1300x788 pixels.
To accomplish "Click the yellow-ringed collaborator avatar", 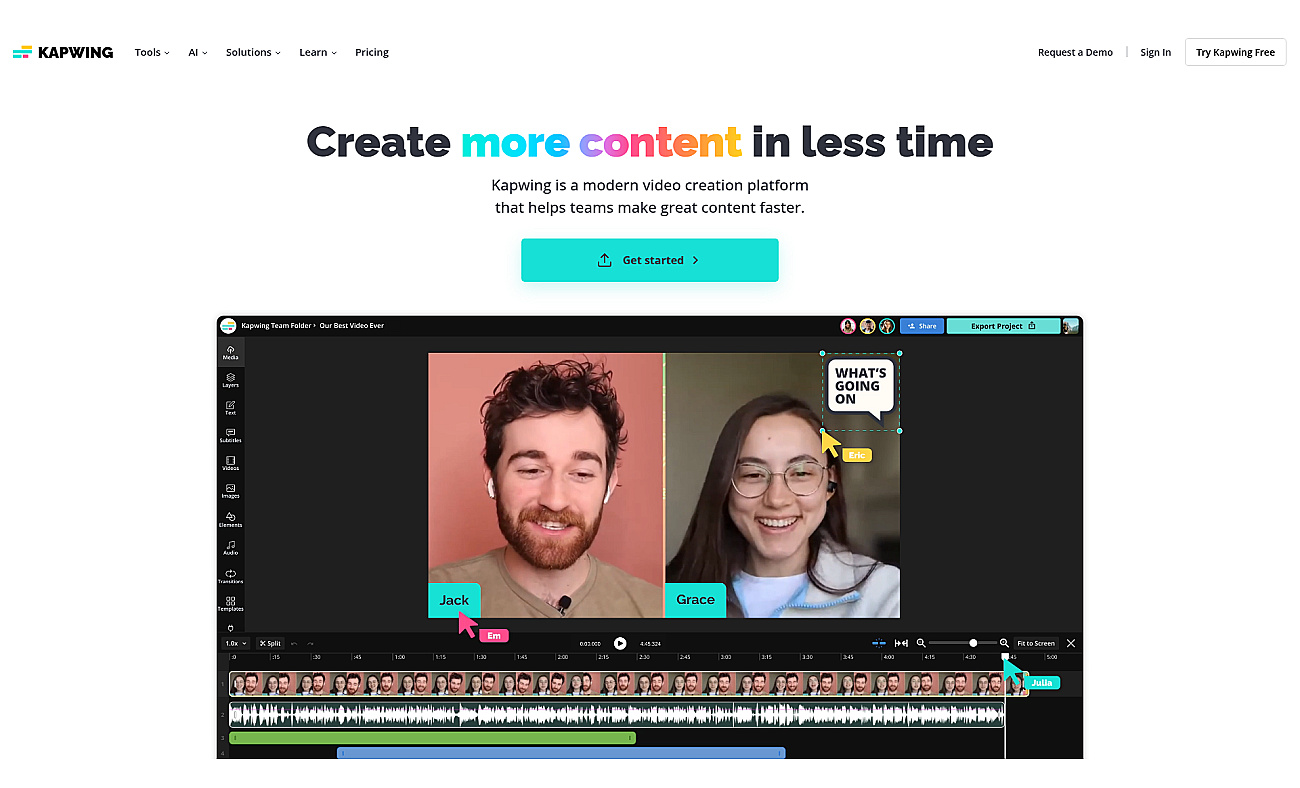I will tap(868, 326).
